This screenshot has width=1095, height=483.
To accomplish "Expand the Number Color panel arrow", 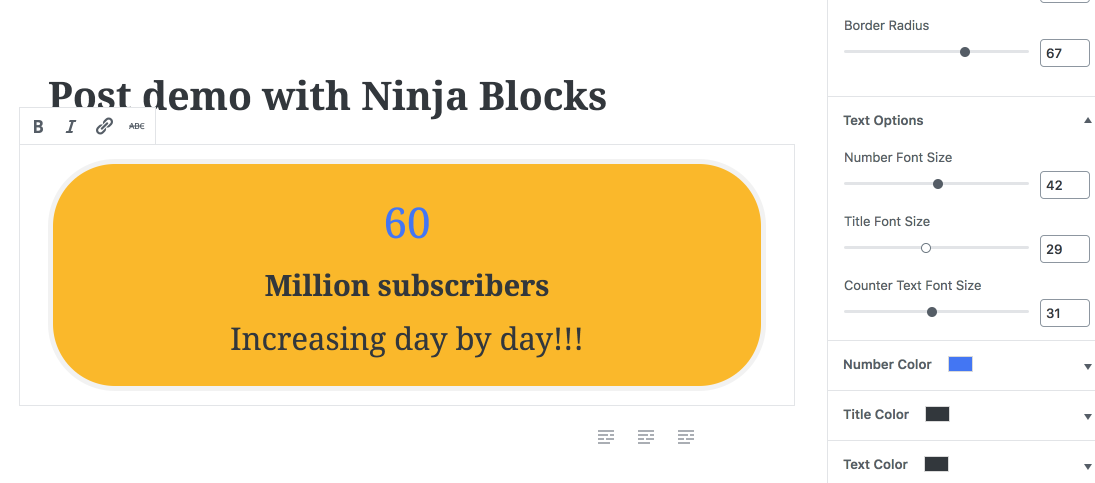I will pos(1087,366).
